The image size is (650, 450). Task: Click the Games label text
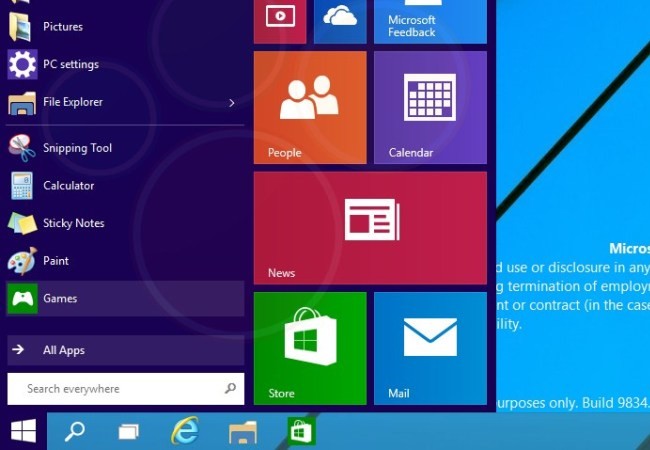[x=60, y=298]
